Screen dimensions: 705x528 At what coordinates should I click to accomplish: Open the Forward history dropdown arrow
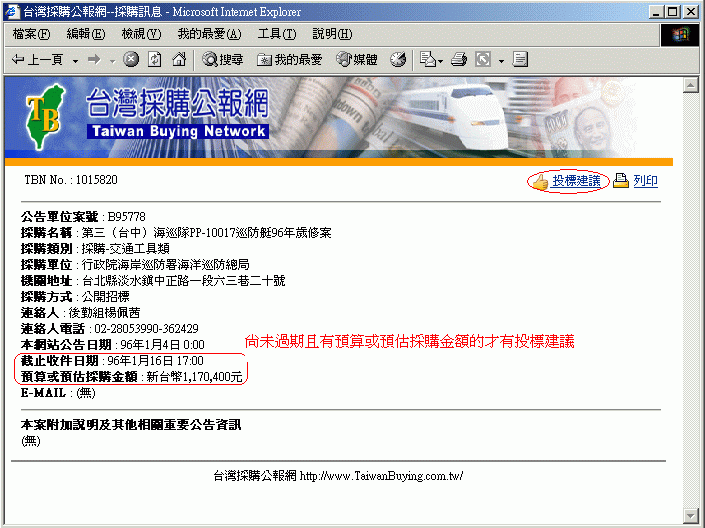coord(112,60)
